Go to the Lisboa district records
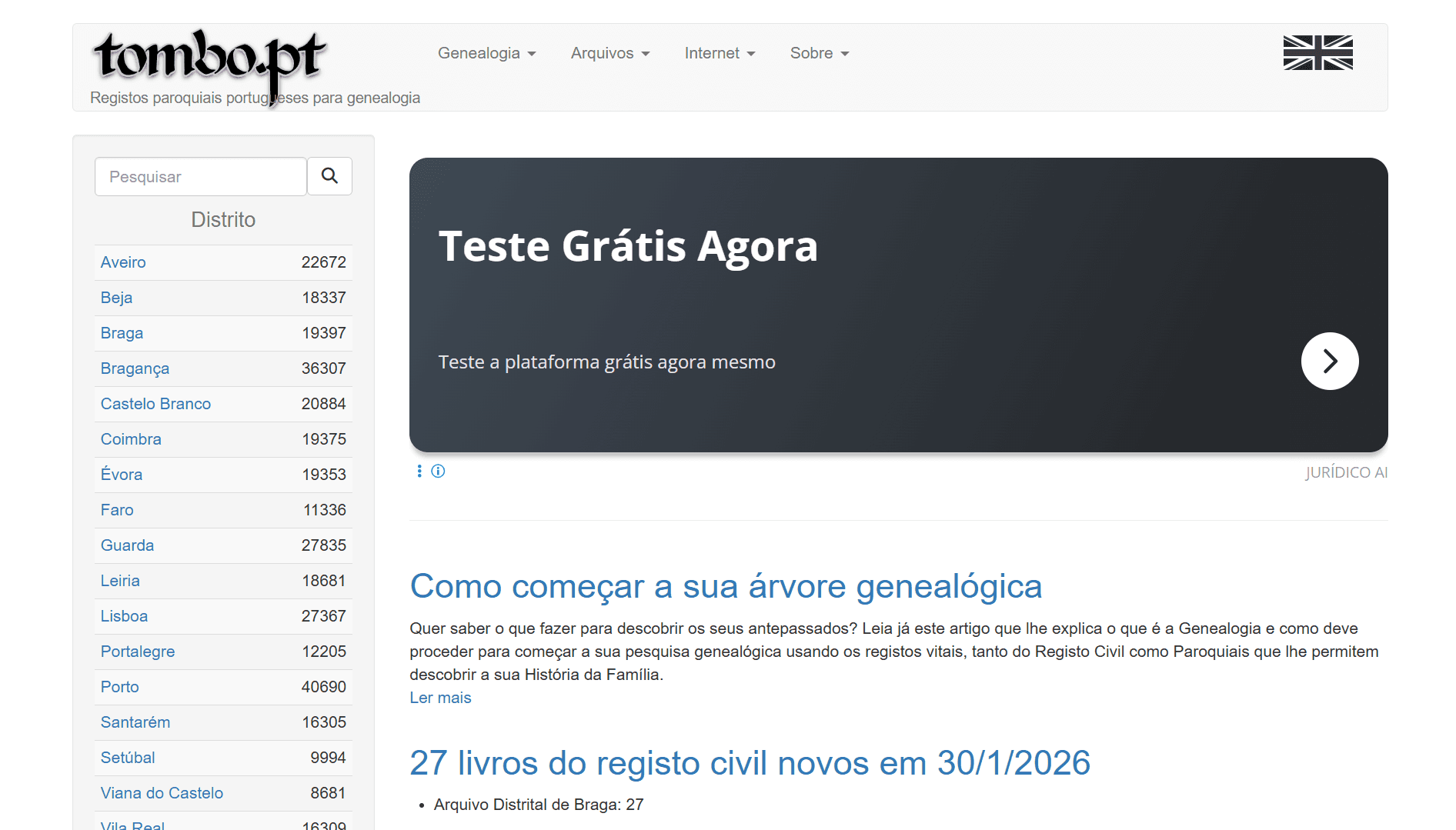The height and width of the screenshot is (830, 1456). click(x=124, y=616)
